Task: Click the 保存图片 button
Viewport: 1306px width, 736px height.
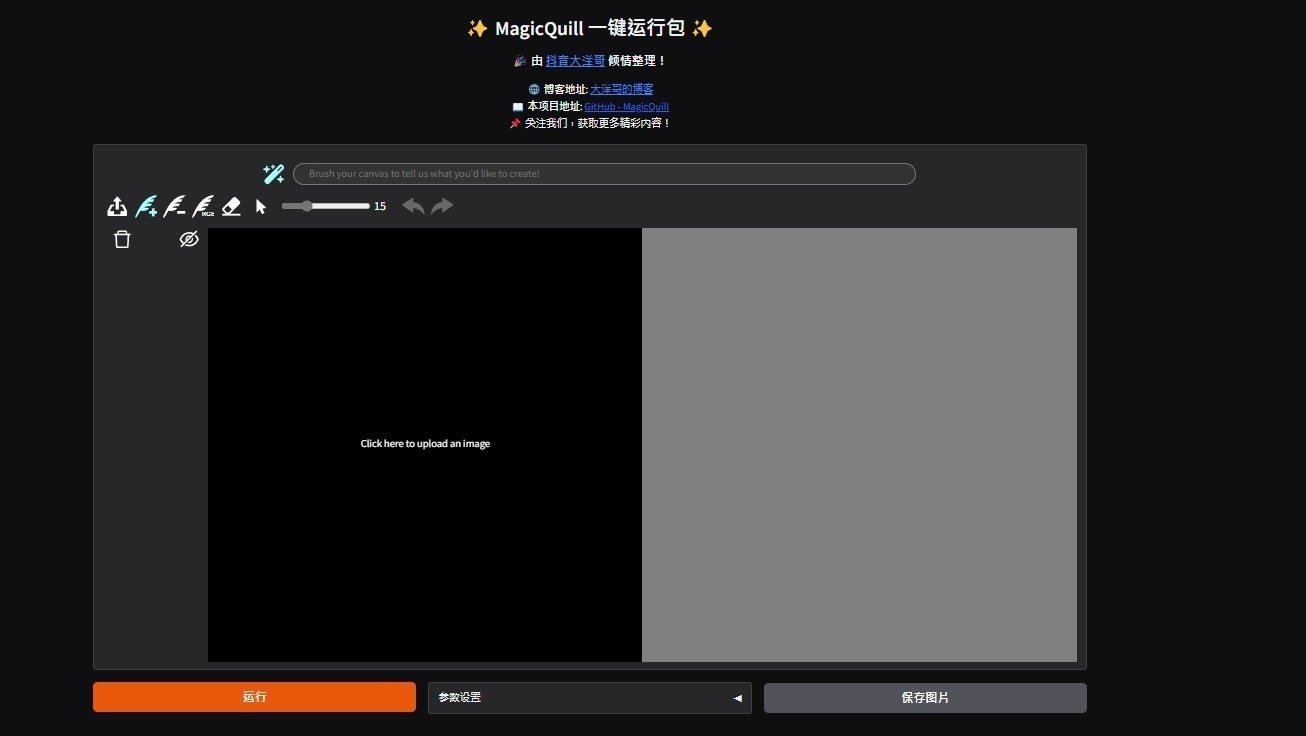Action: [925, 698]
